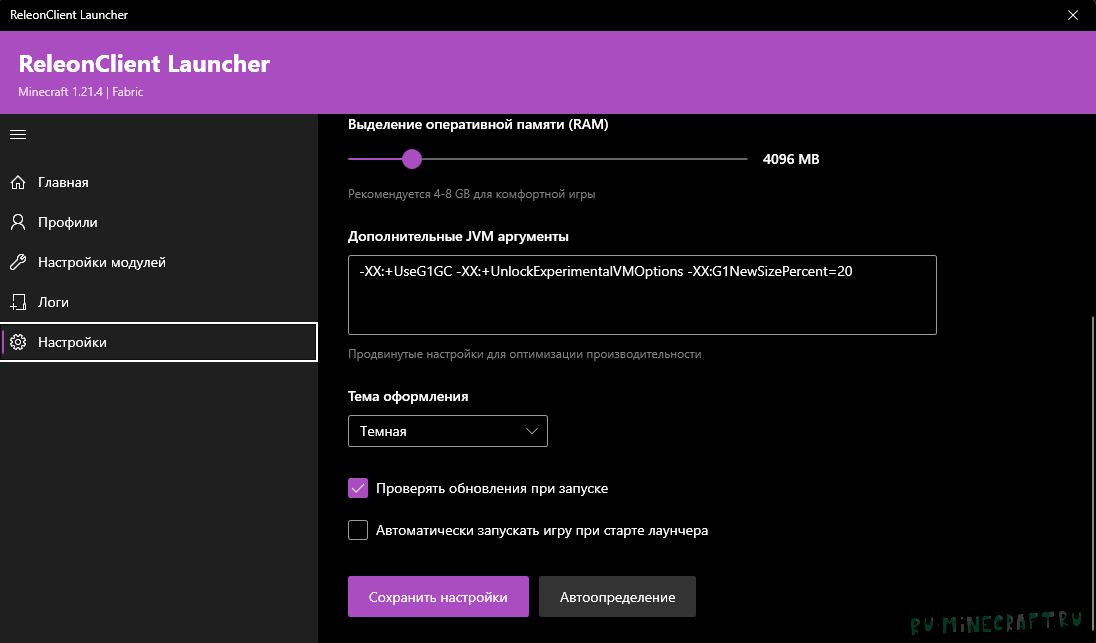Toggle the hamburger navigation menu
The width and height of the screenshot is (1096, 643).
click(17, 134)
